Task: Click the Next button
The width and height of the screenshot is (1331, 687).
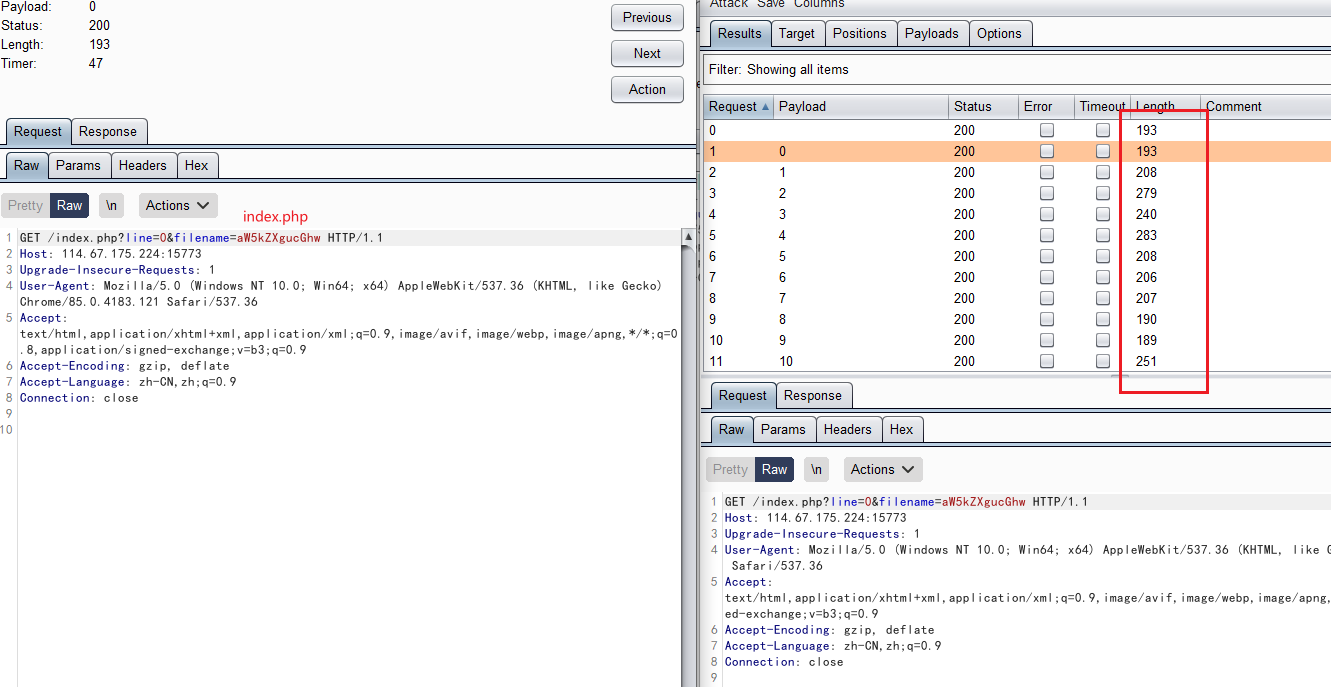Action: point(647,53)
